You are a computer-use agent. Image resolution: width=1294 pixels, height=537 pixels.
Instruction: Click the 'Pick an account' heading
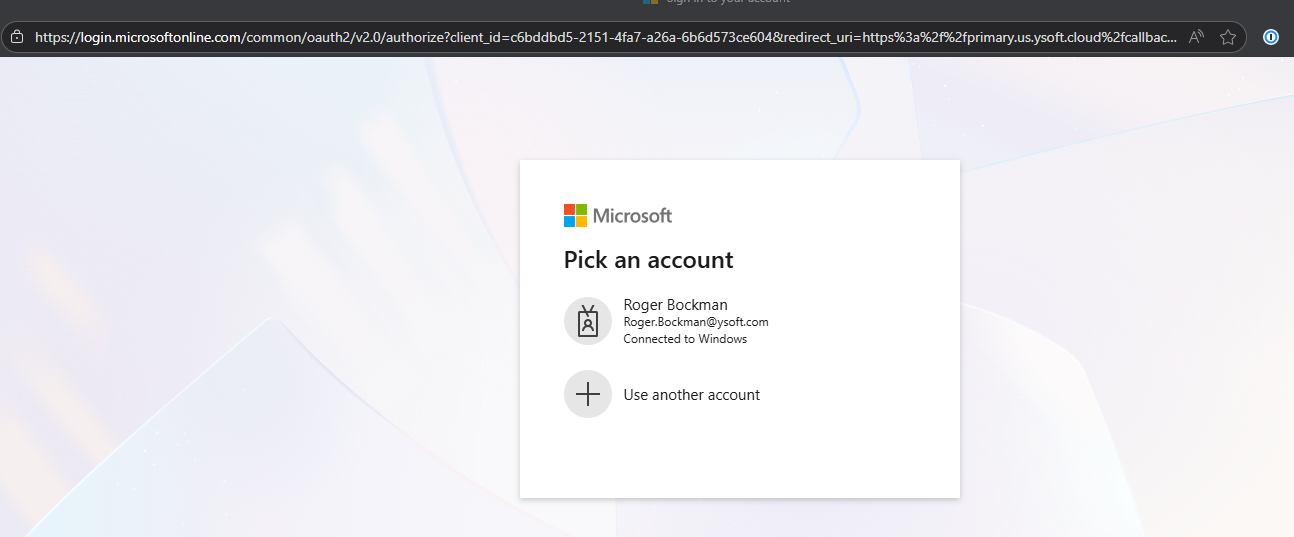click(x=648, y=260)
